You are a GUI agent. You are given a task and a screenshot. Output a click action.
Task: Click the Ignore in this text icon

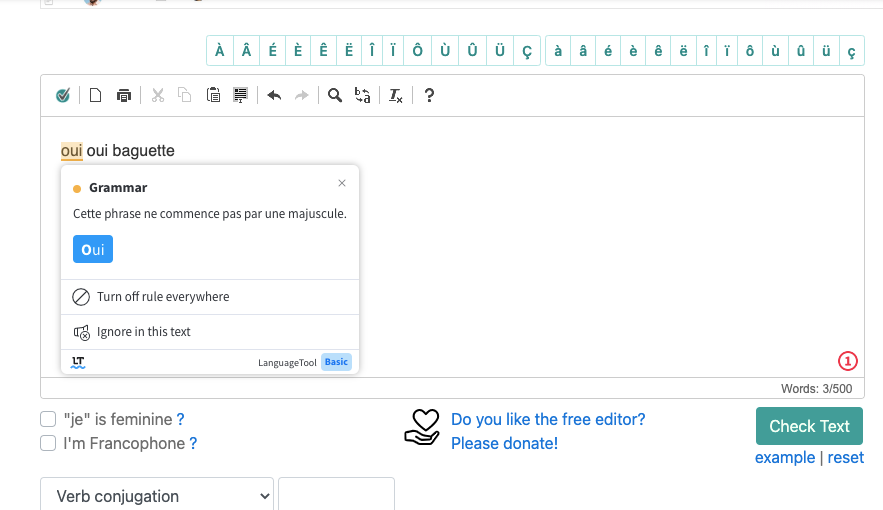tap(82, 332)
